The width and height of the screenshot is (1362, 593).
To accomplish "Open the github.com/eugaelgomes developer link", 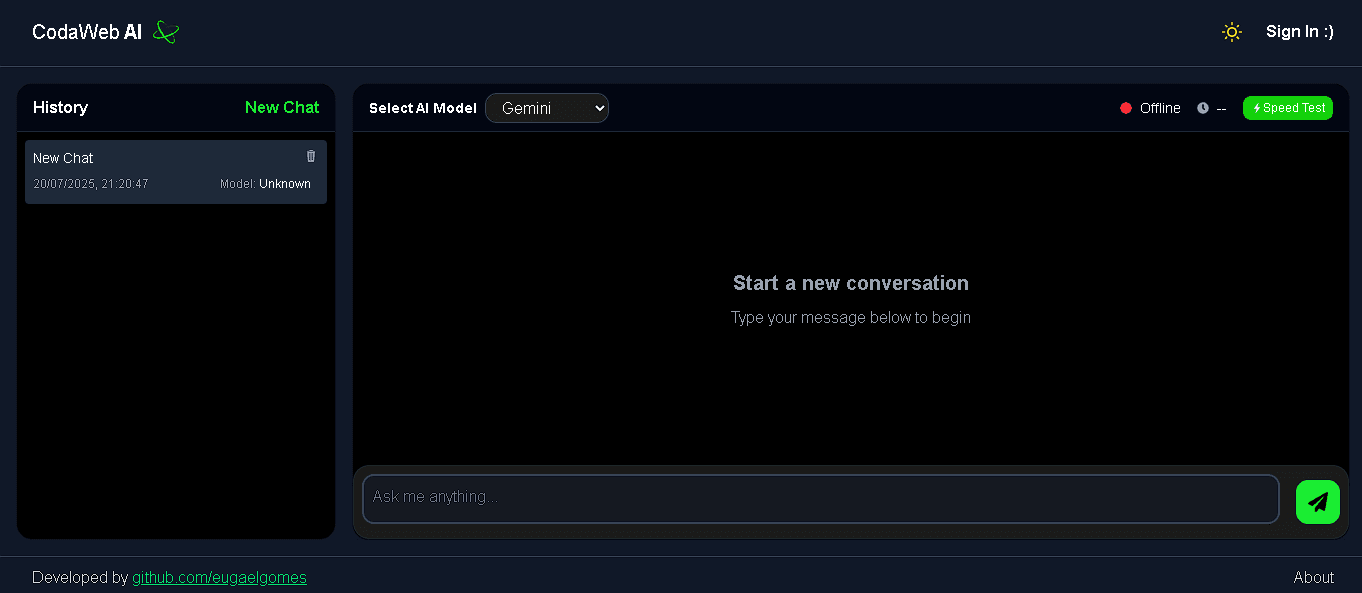I will point(219,577).
